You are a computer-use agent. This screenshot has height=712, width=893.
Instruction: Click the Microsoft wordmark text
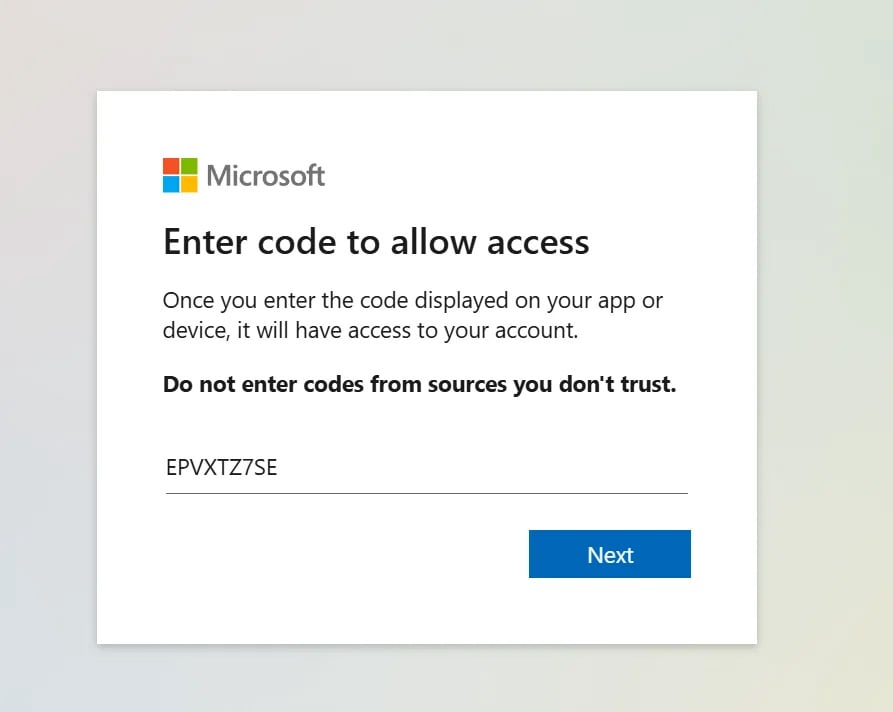265,175
